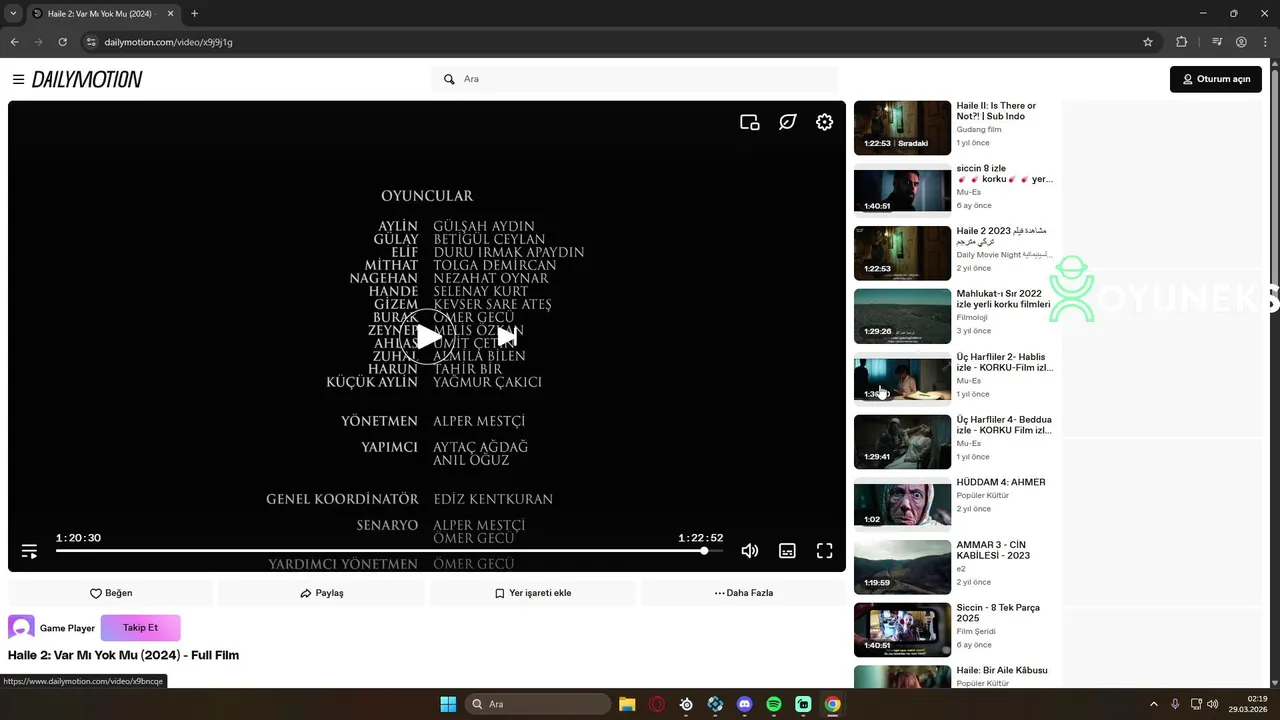Open the Windows Start menu

click(448, 704)
